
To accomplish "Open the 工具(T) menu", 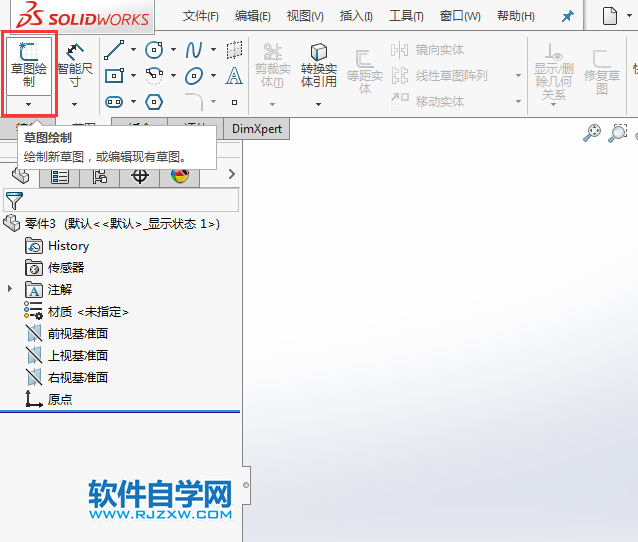I will 405,17.
